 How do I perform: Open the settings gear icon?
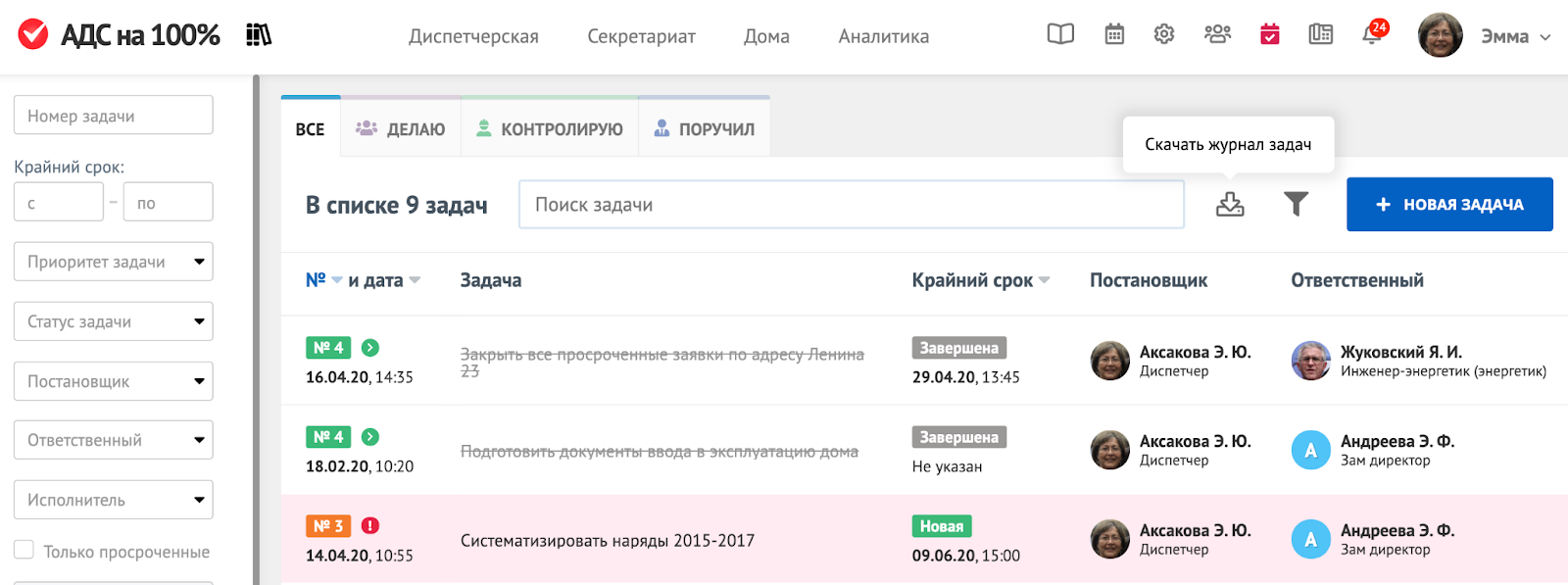1164,34
